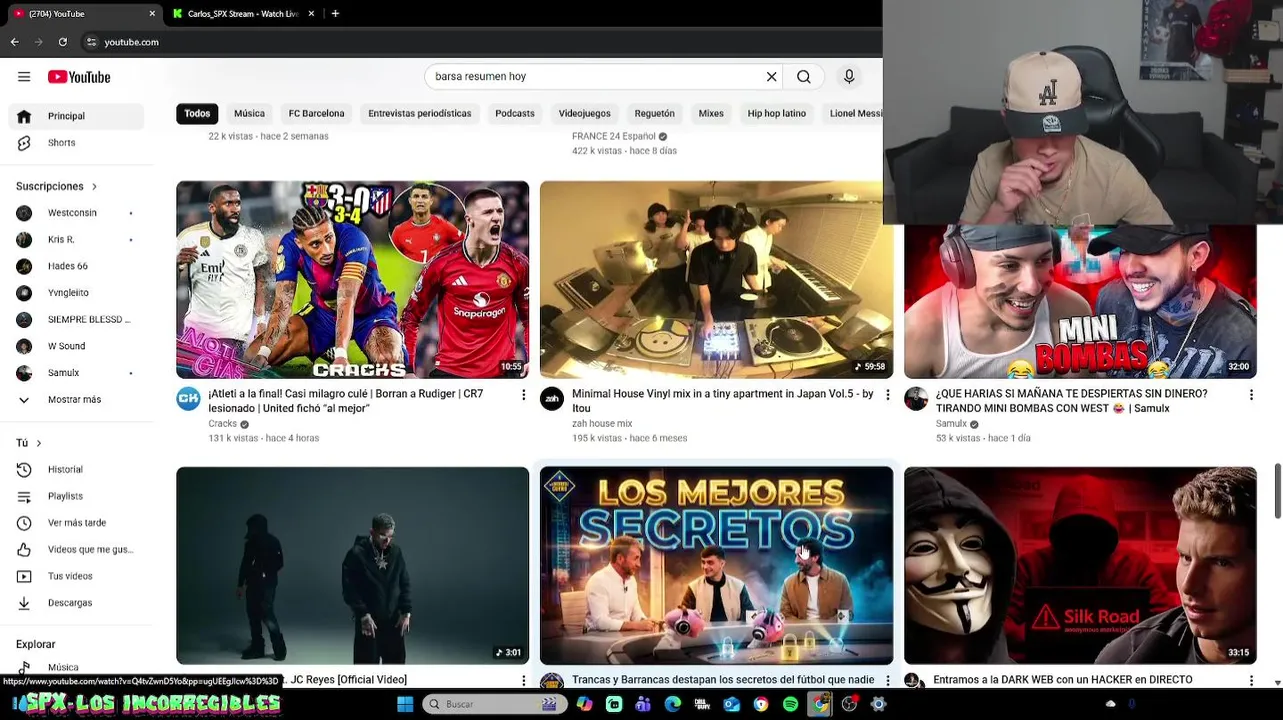This screenshot has height=720, width=1283.
Task: Expand Mostrar más subscriptions
Action: pos(76,400)
